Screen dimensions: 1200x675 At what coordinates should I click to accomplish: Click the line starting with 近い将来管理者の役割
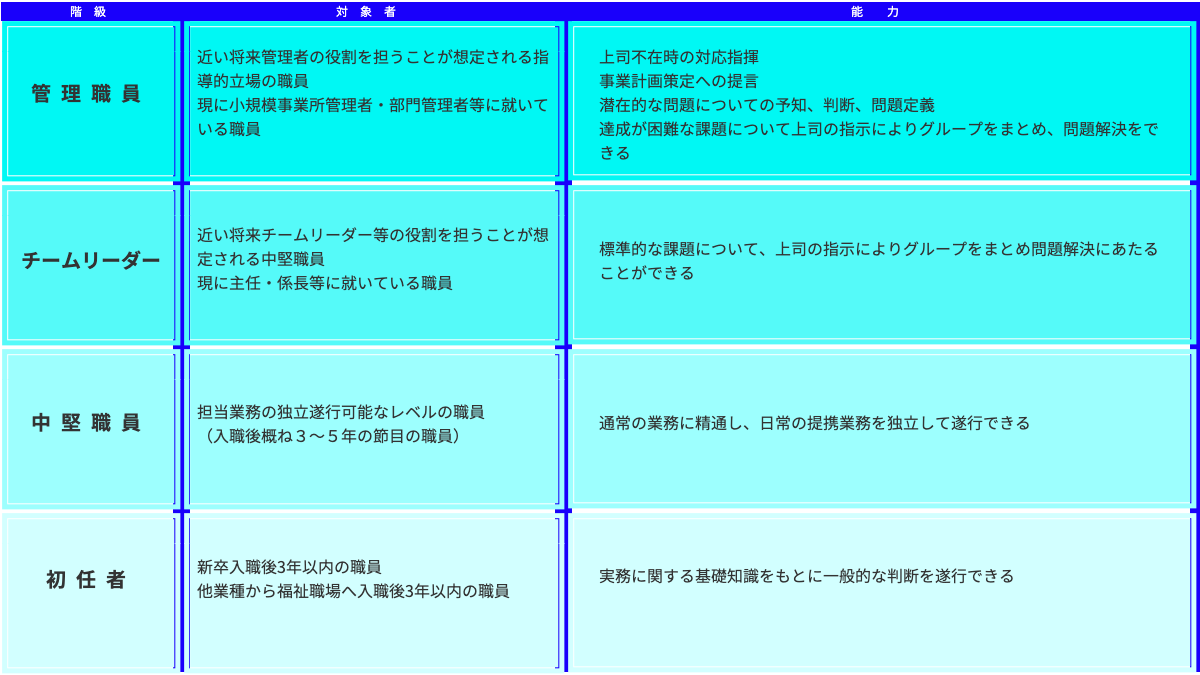click(372, 57)
